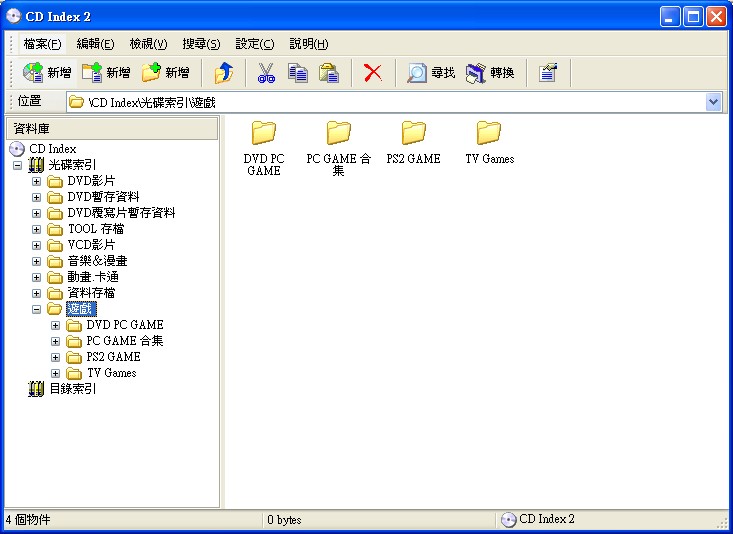Click the copy icon in toolbar
Viewport: 733px width, 534px height.
pos(297,73)
